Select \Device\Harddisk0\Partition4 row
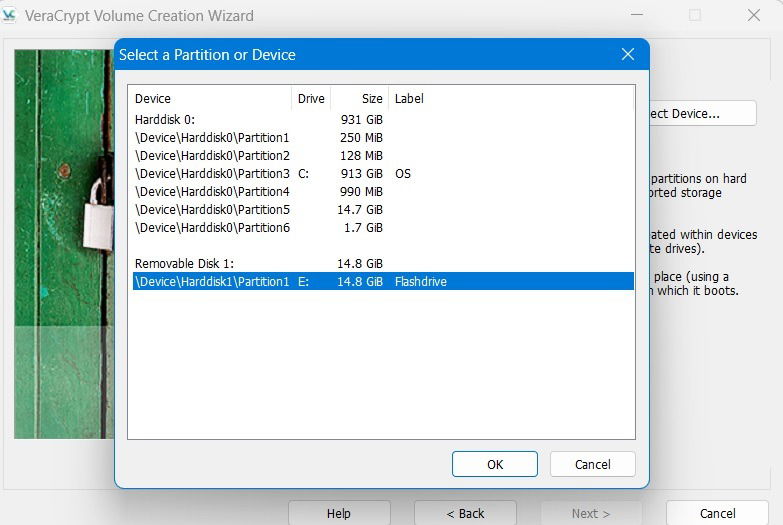The height and width of the screenshot is (525, 783). coord(383,191)
